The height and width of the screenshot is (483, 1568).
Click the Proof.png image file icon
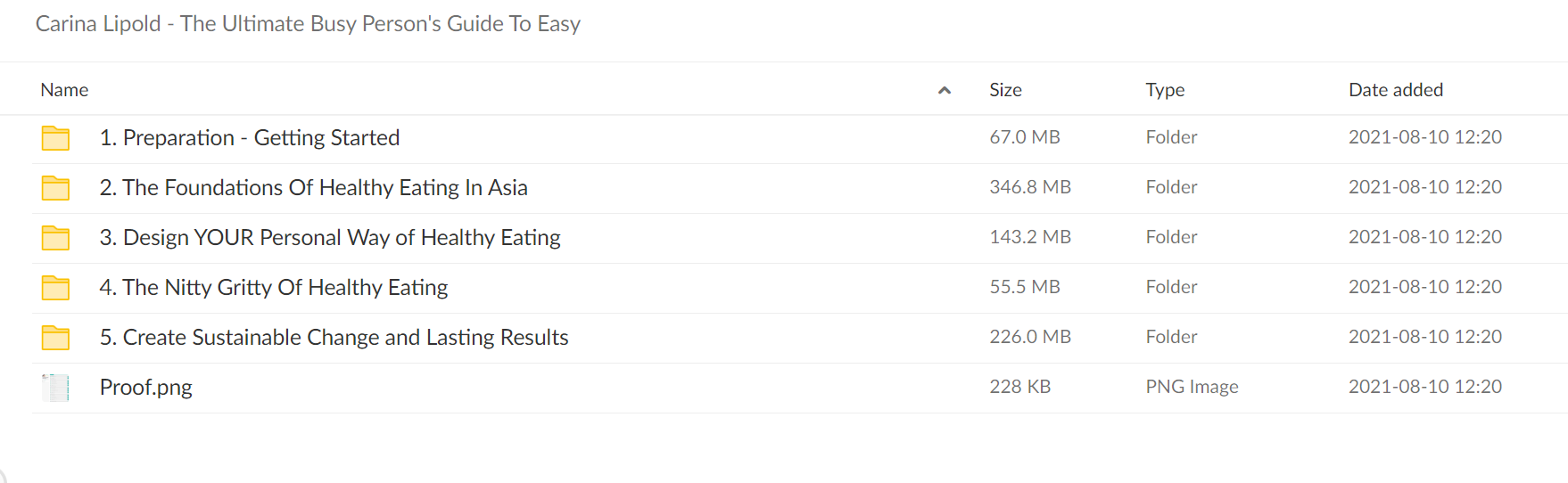tap(55, 388)
